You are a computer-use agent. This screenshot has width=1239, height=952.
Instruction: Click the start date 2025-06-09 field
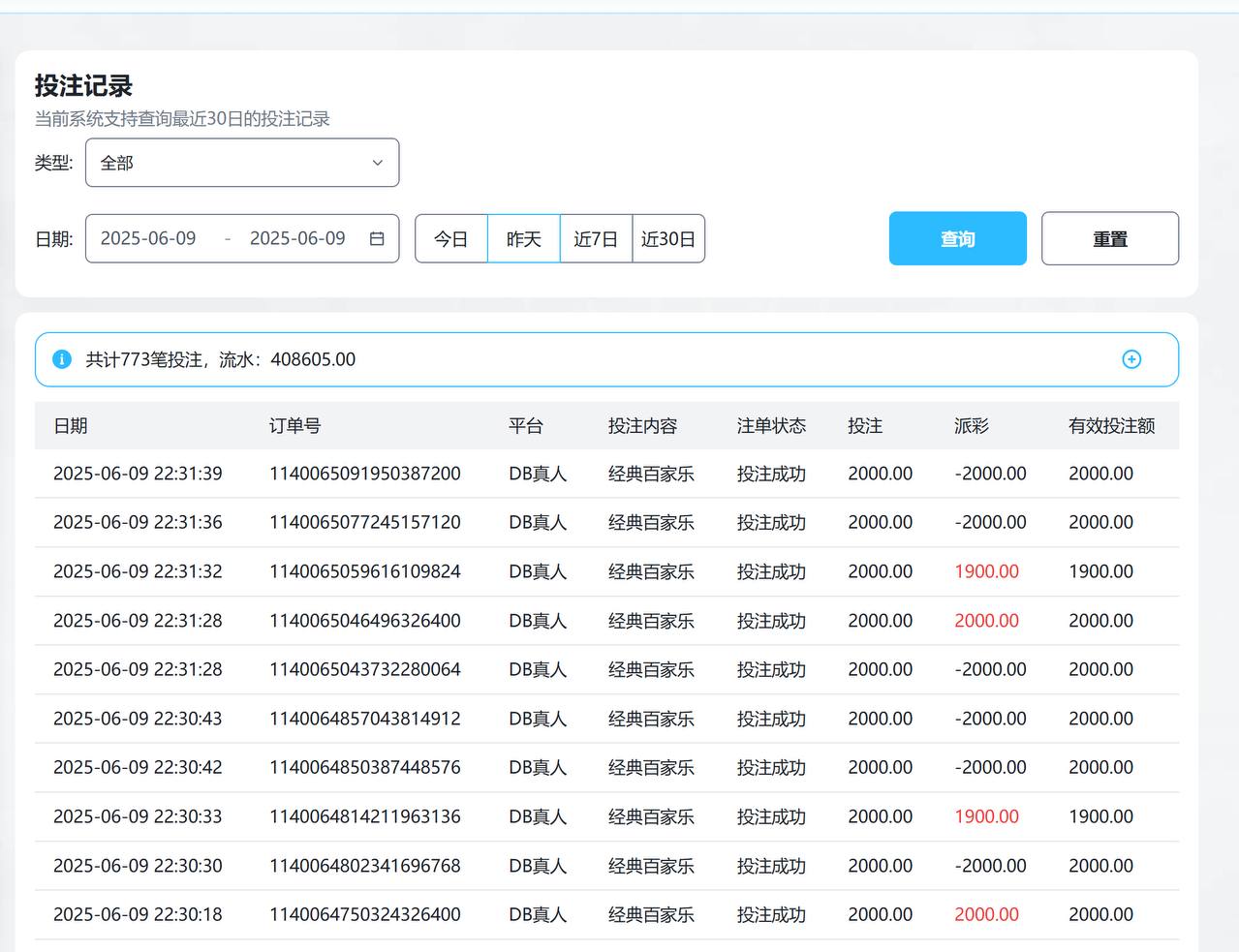tap(148, 238)
